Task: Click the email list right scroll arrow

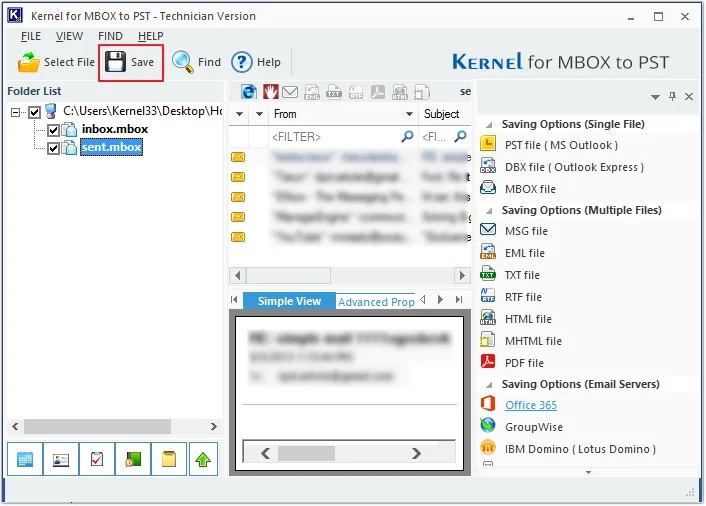Action: pyautogui.click(x=462, y=275)
